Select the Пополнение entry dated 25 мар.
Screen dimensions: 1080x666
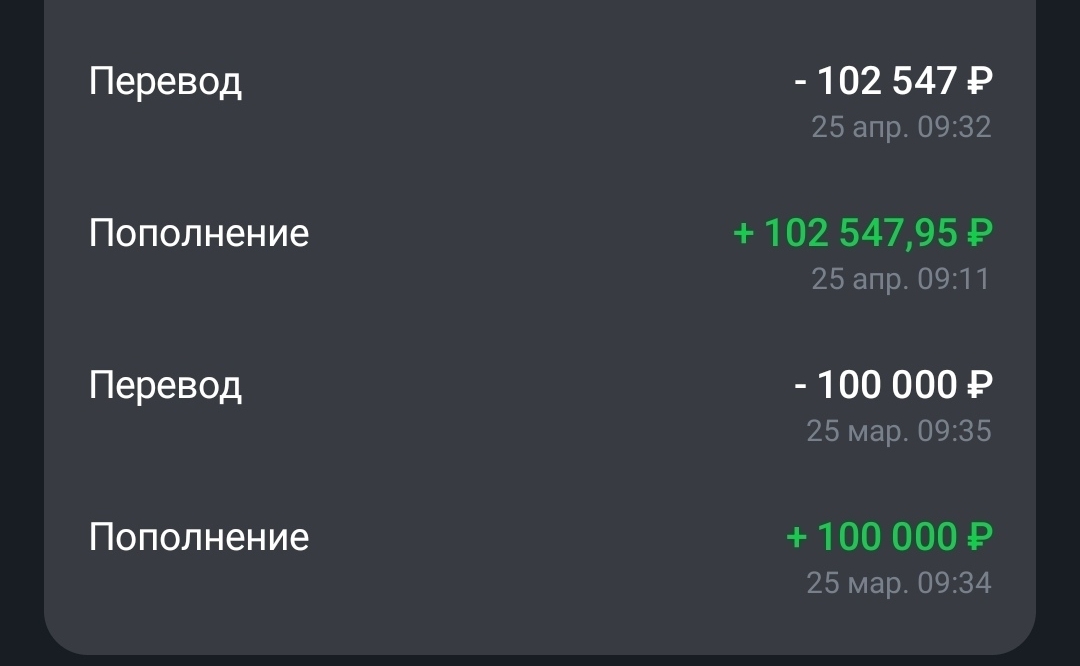click(199, 538)
